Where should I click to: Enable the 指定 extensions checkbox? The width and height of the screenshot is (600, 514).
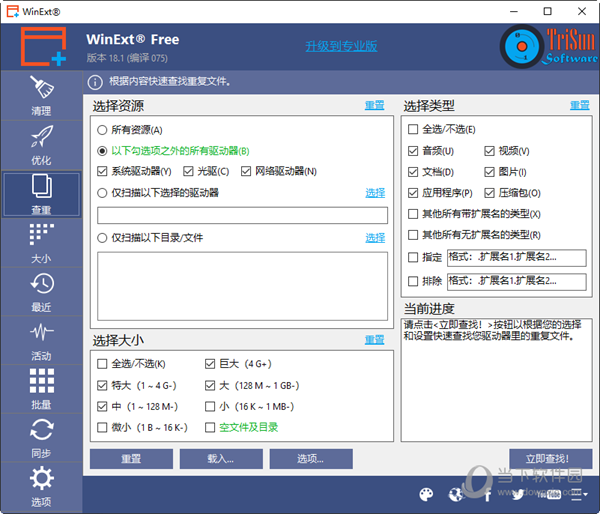pyautogui.click(x=413, y=257)
